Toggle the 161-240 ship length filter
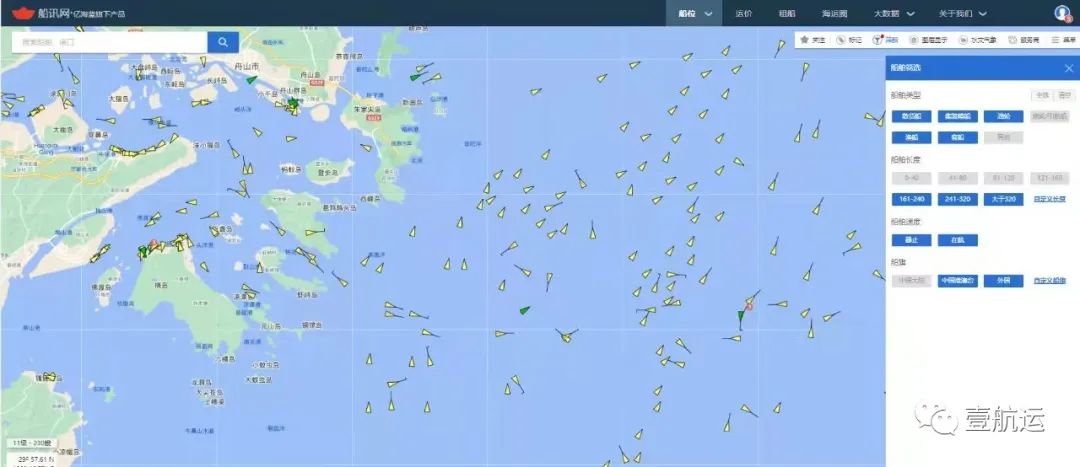The height and width of the screenshot is (467, 1080). tap(911, 199)
